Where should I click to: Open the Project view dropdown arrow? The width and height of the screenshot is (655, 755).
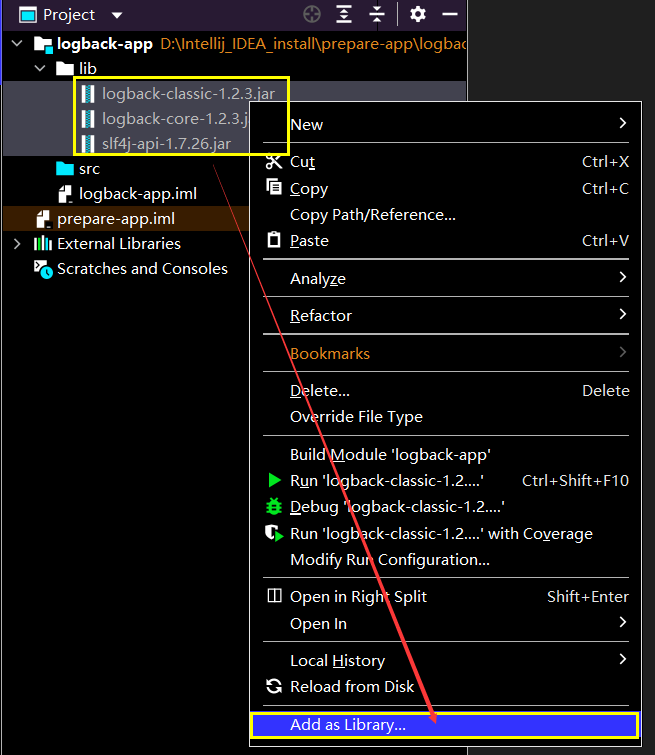[x=117, y=15]
